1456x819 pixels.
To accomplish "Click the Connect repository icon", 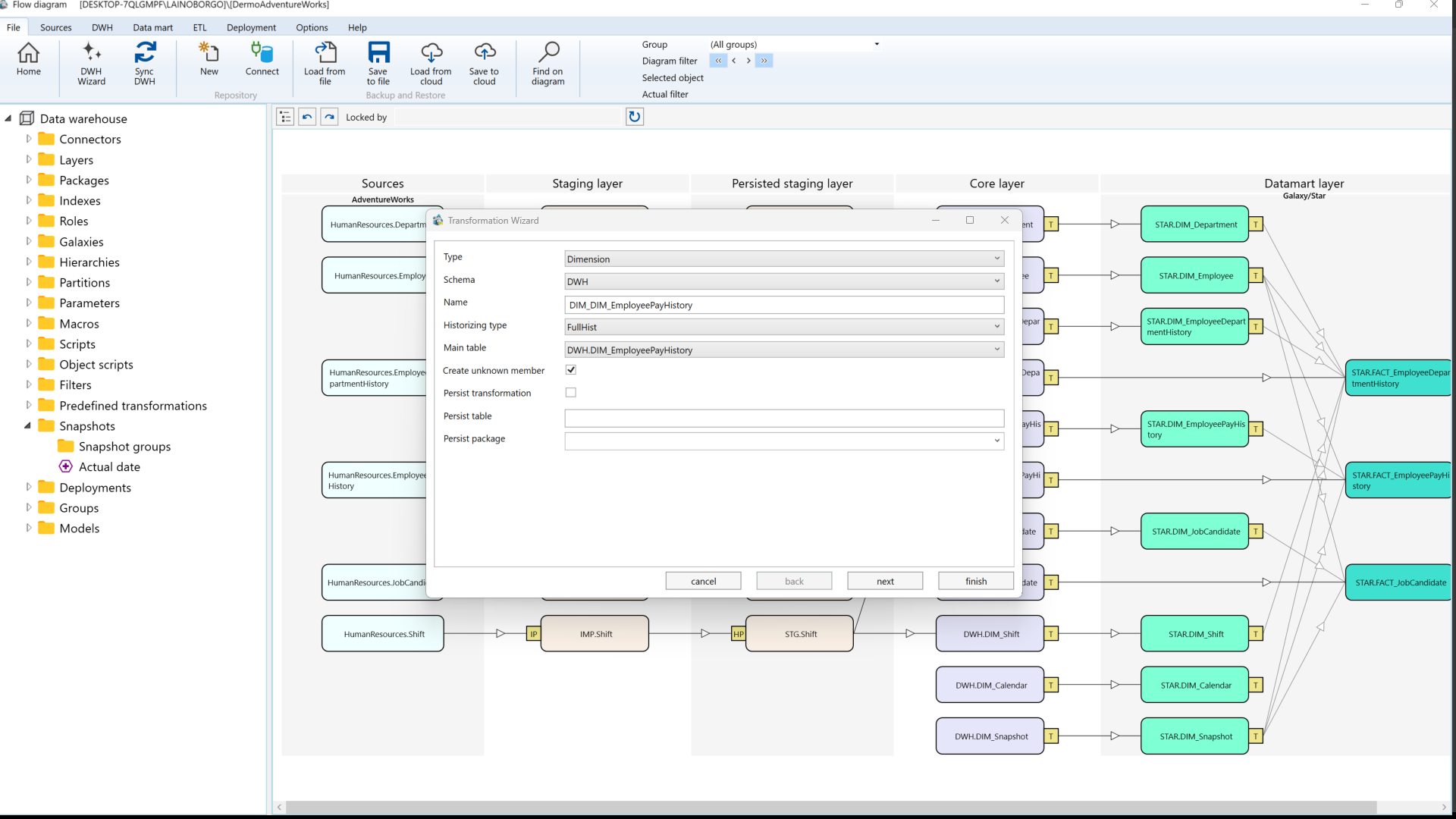I will 262,60.
